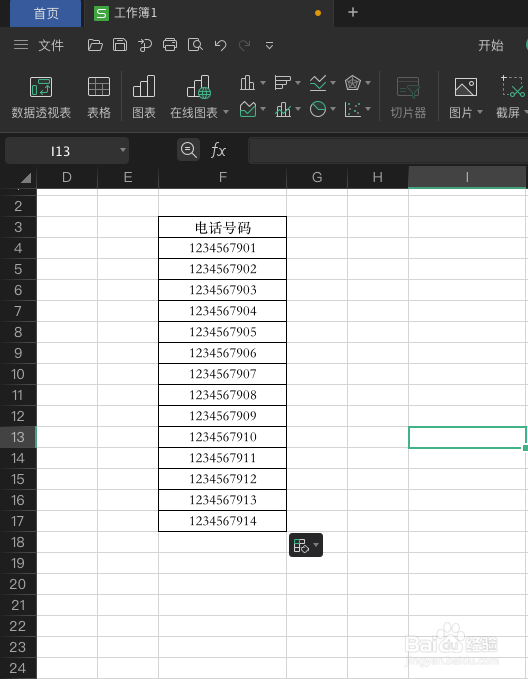This screenshot has height=679, width=528.
Task: Click the export to PDF icon
Action: point(145,45)
